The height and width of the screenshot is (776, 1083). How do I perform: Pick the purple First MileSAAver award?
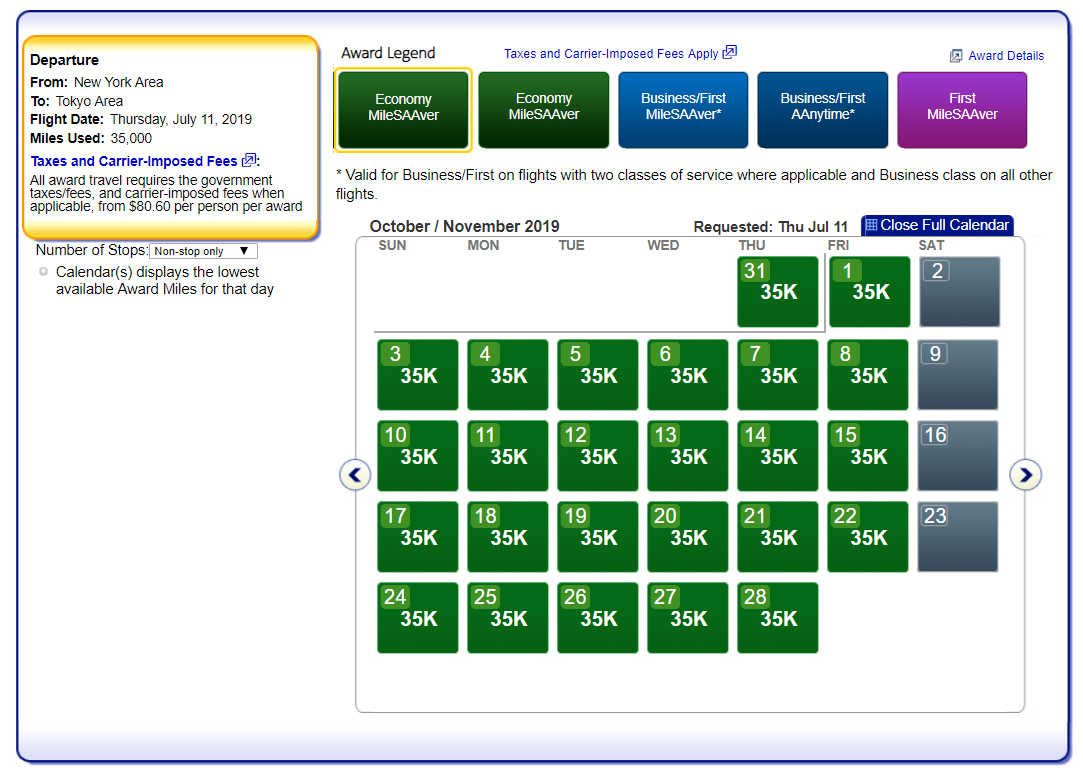click(962, 107)
